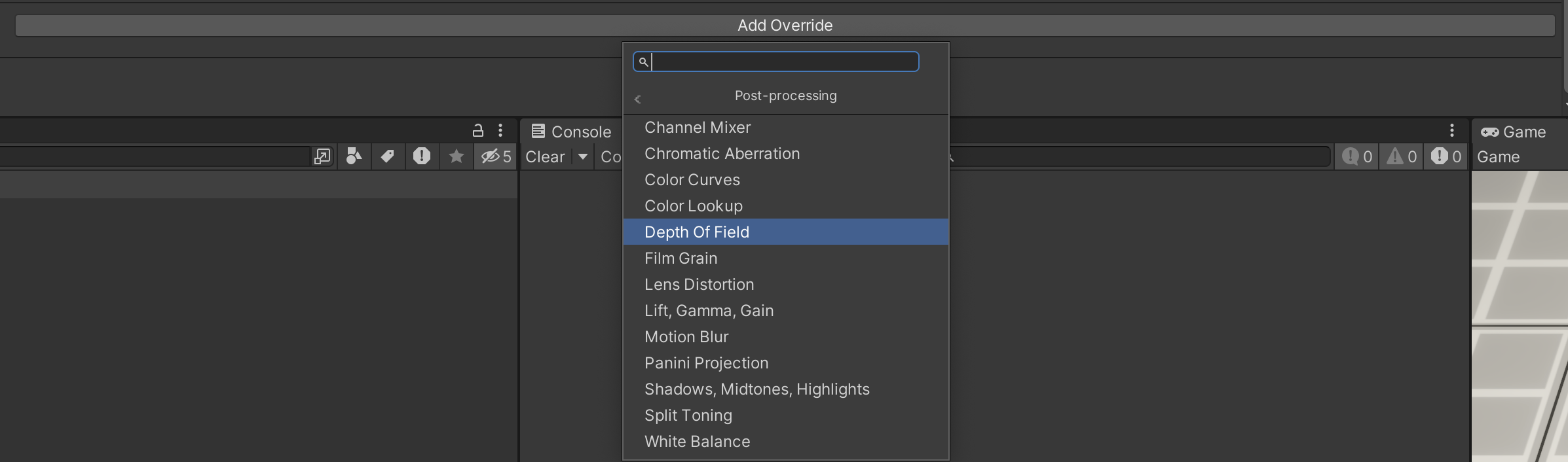The image size is (1568, 462).
Task: Go back from the Post-processing list
Action: (x=637, y=99)
